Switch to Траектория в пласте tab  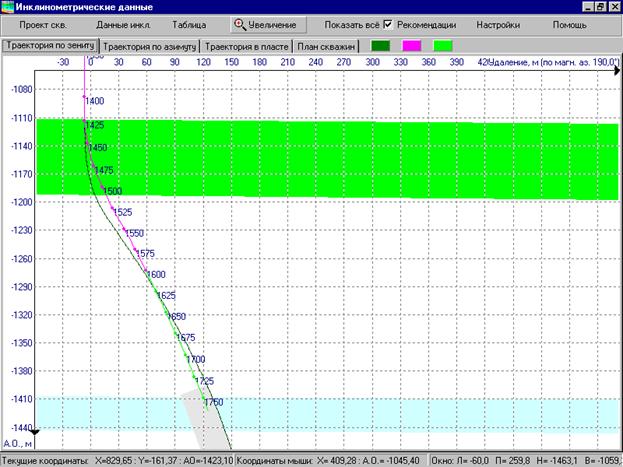(x=246, y=47)
